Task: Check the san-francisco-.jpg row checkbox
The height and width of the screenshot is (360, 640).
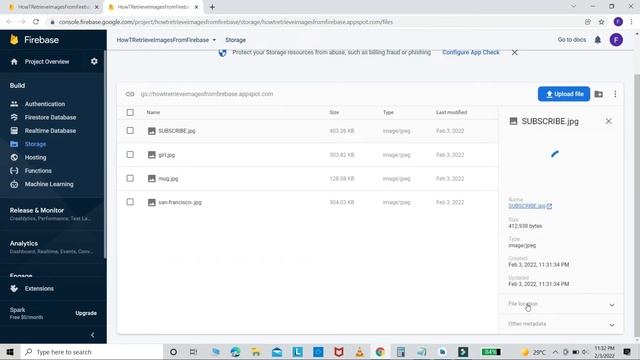Action: [130, 202]
